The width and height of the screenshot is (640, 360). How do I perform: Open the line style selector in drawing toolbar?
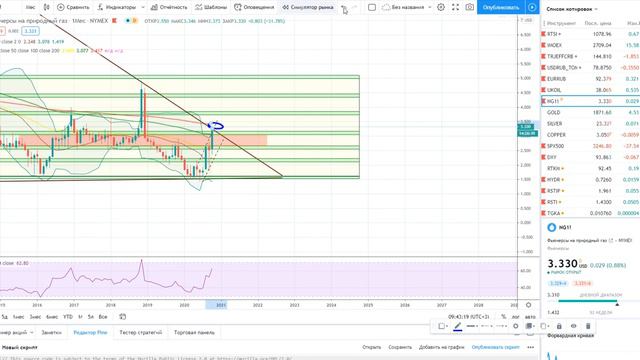click(x=487, y=326)
